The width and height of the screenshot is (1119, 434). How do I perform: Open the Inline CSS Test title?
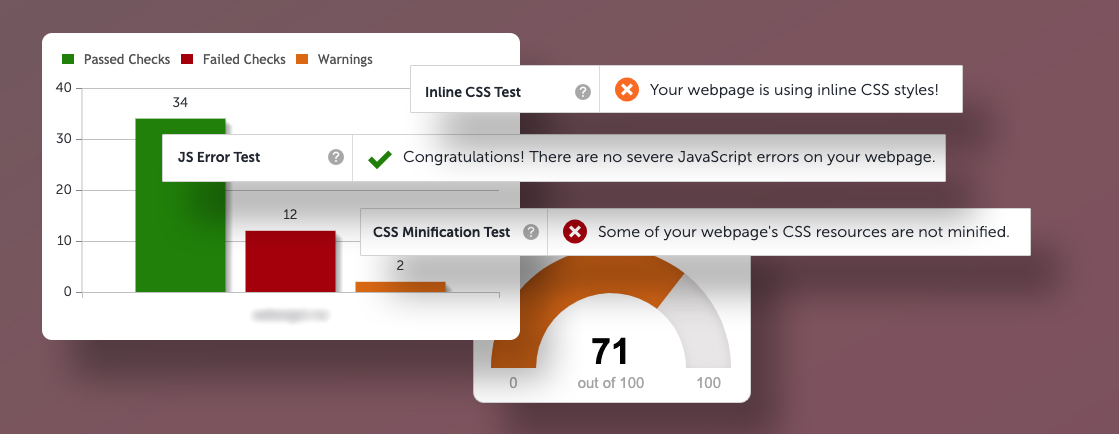(x=473, y=92)
